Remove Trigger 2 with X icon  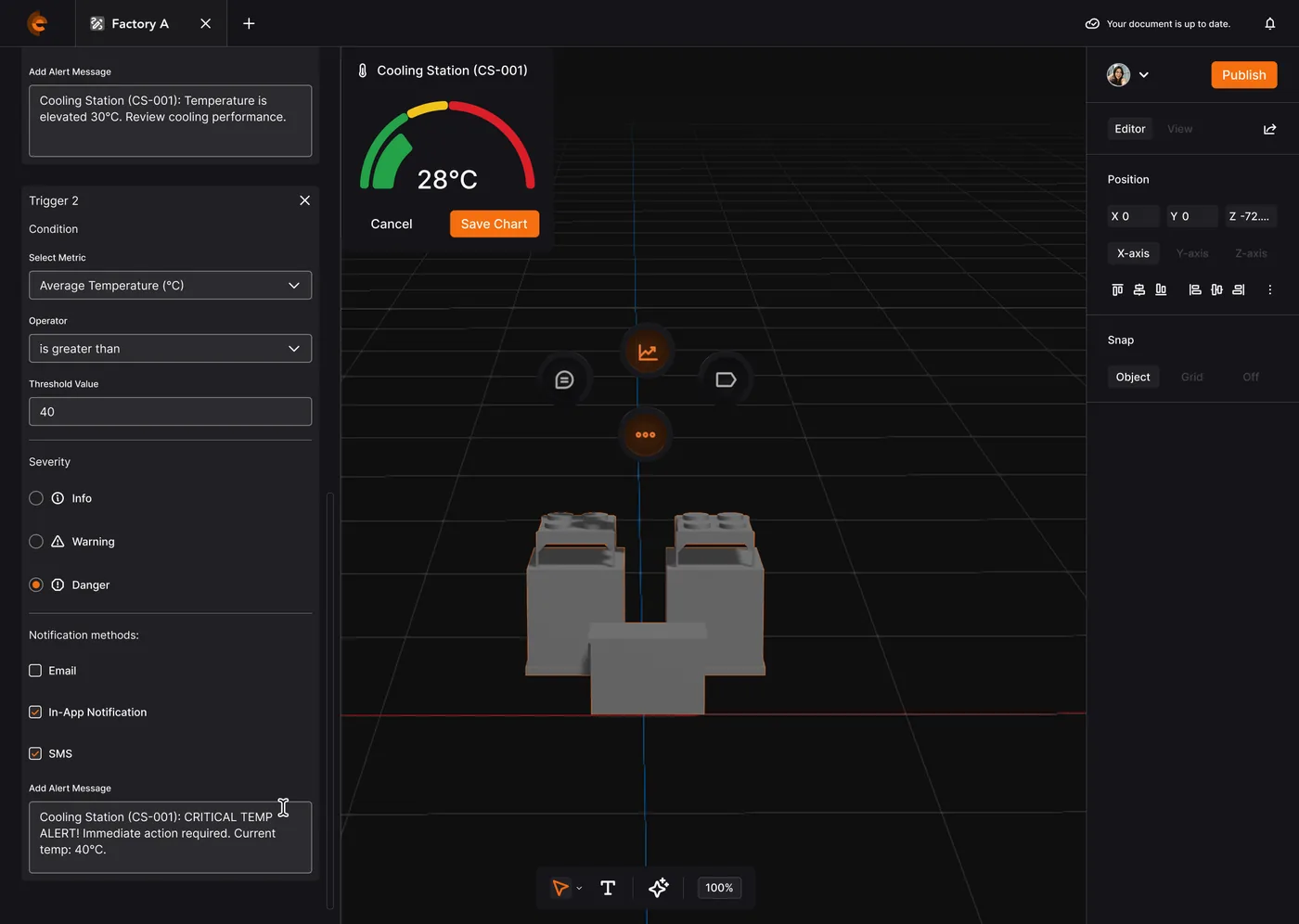pos(304,200)
